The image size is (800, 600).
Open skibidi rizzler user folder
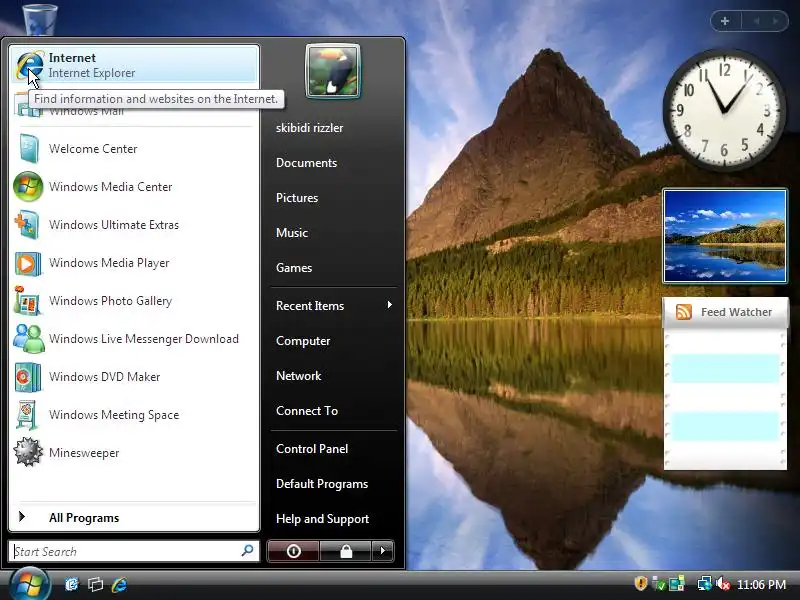click(x=309, y=128)
